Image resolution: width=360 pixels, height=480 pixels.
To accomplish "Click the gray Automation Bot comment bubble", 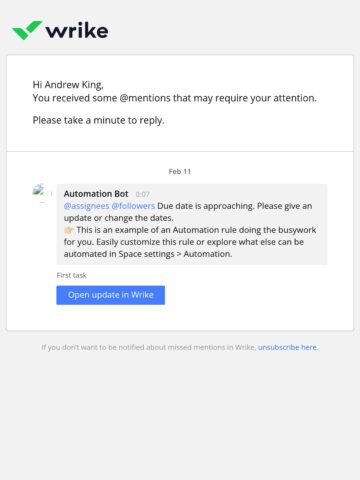I will (x=192, y=224).
